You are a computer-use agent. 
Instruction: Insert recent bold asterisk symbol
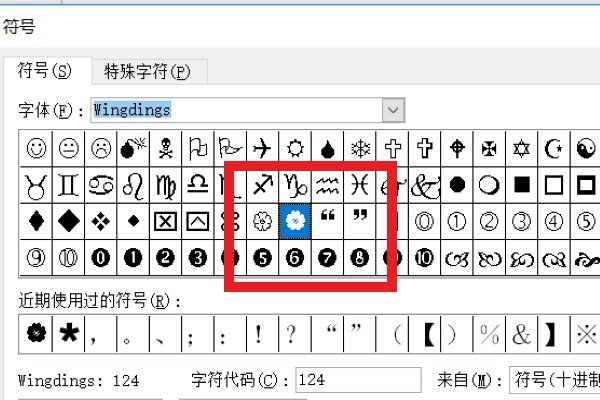[68, 334]
